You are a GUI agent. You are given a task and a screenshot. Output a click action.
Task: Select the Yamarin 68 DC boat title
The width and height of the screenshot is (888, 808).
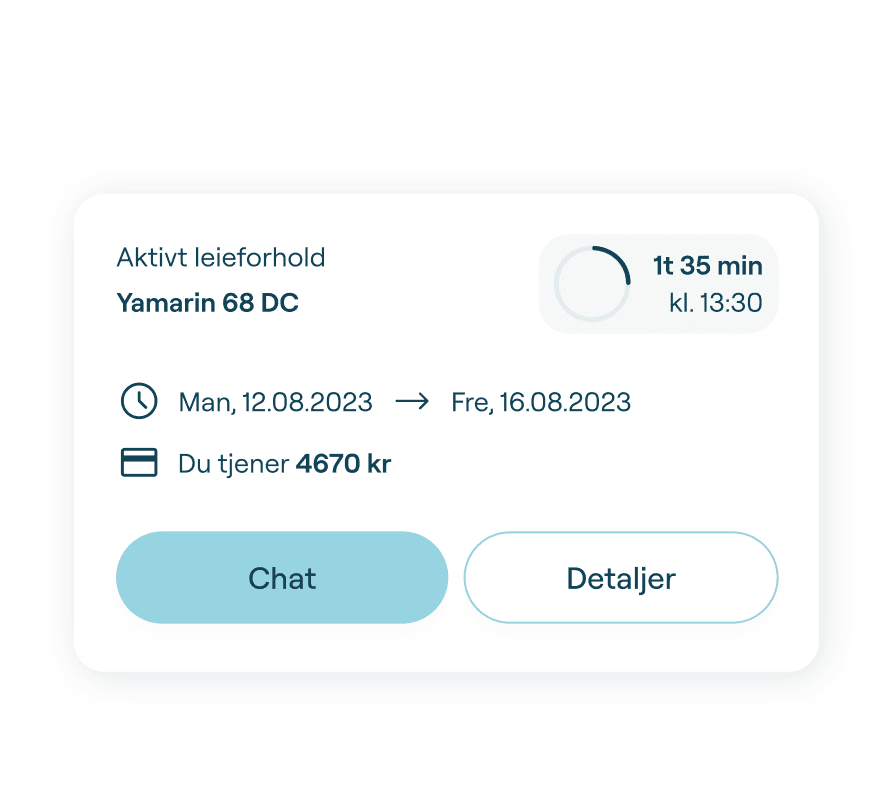(x=208, y=303)
